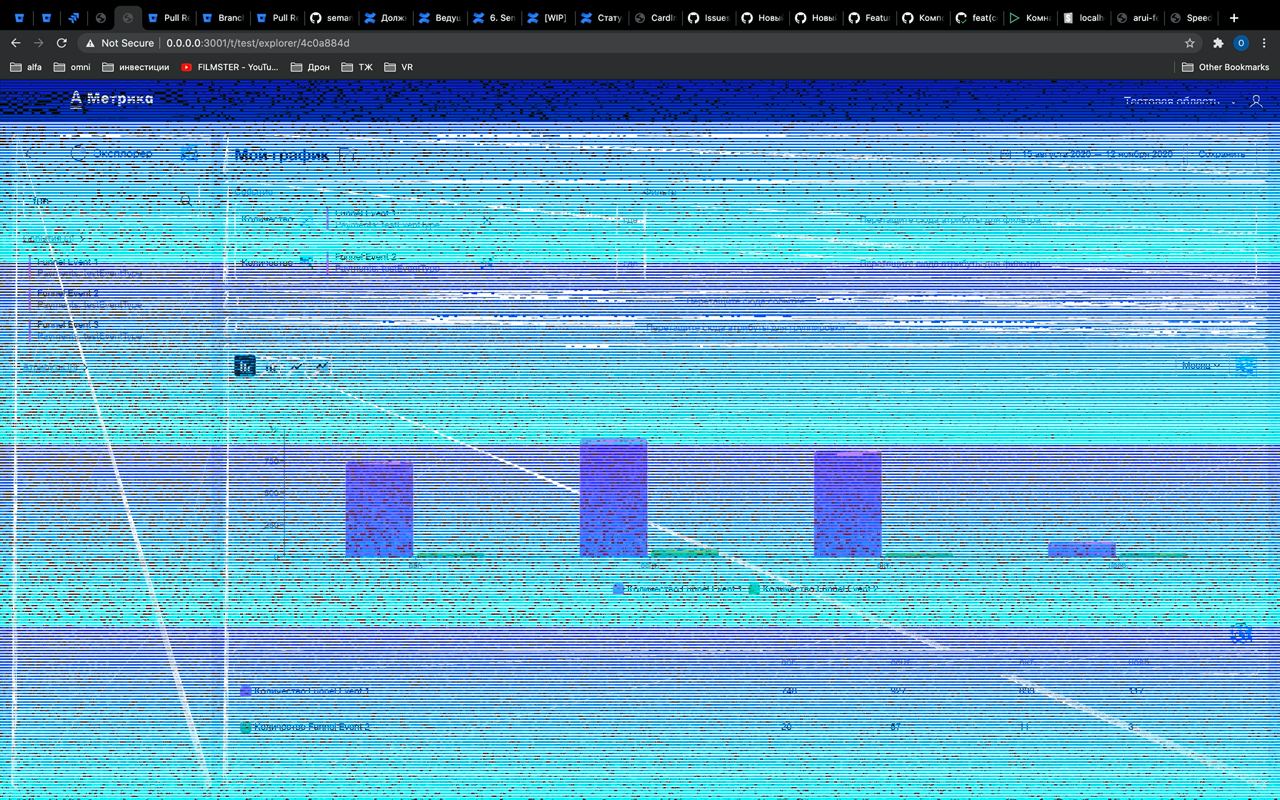The width and height of the screenshot is (1280, 800).
Task: Open the calendar date picker icon
Action: (x=1006, y=154)
